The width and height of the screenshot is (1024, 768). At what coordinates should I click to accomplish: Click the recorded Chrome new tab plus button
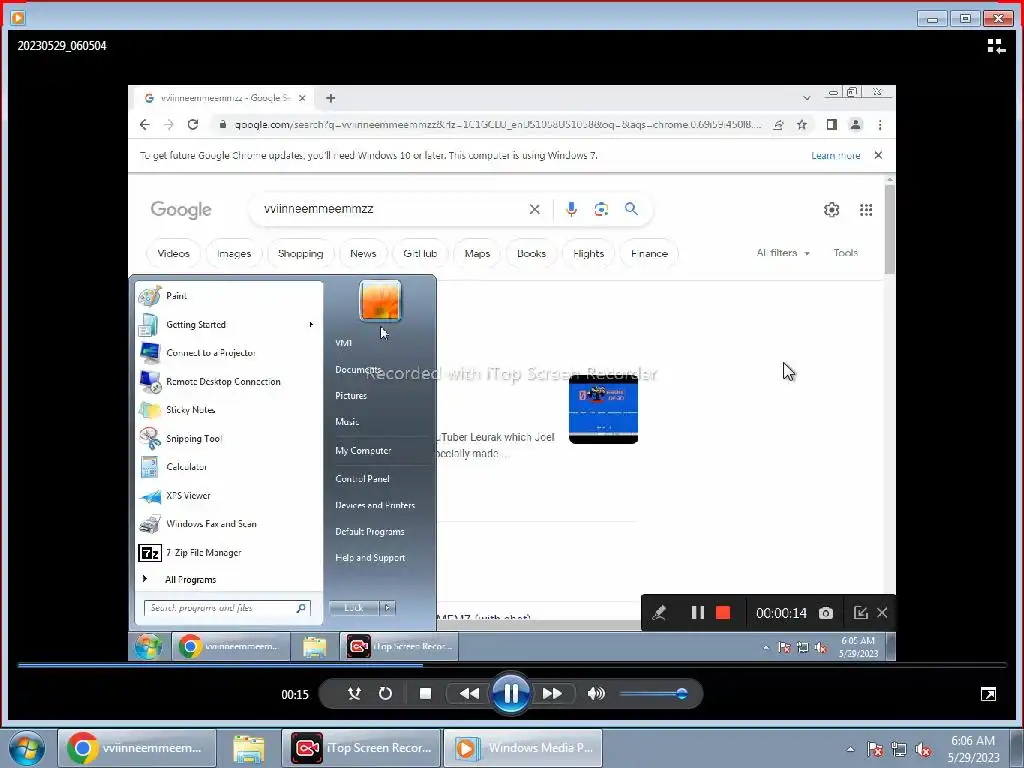[x=330, y=98]
